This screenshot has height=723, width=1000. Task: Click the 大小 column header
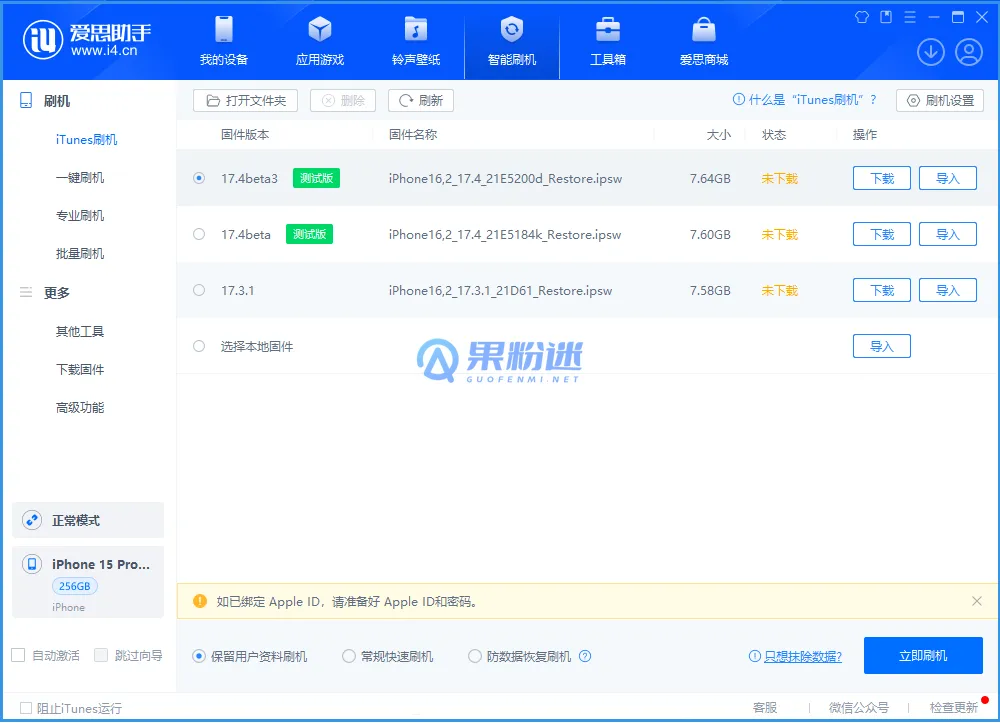coord(718,135)
